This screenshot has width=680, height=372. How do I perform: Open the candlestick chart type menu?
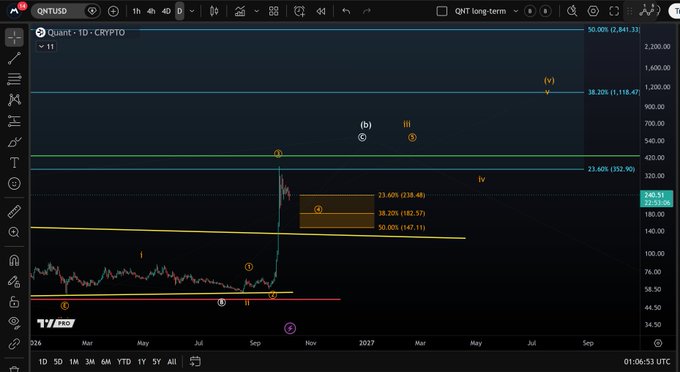click(214, 11)
